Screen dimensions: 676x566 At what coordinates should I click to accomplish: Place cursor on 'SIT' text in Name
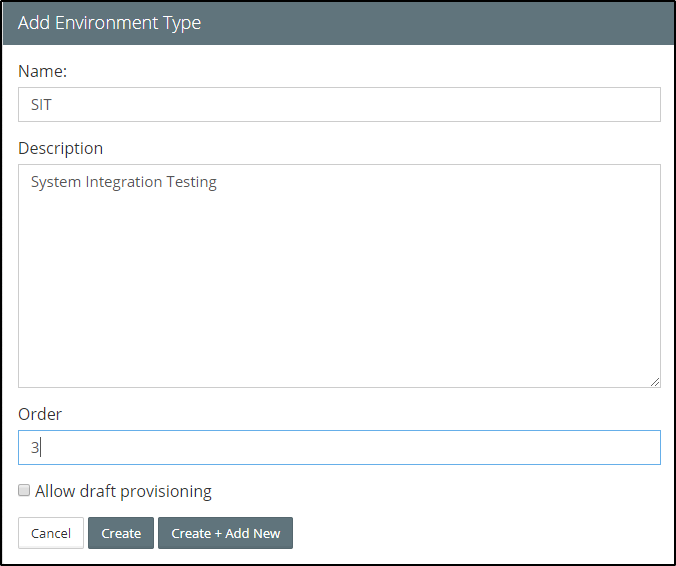pos(41,104)
